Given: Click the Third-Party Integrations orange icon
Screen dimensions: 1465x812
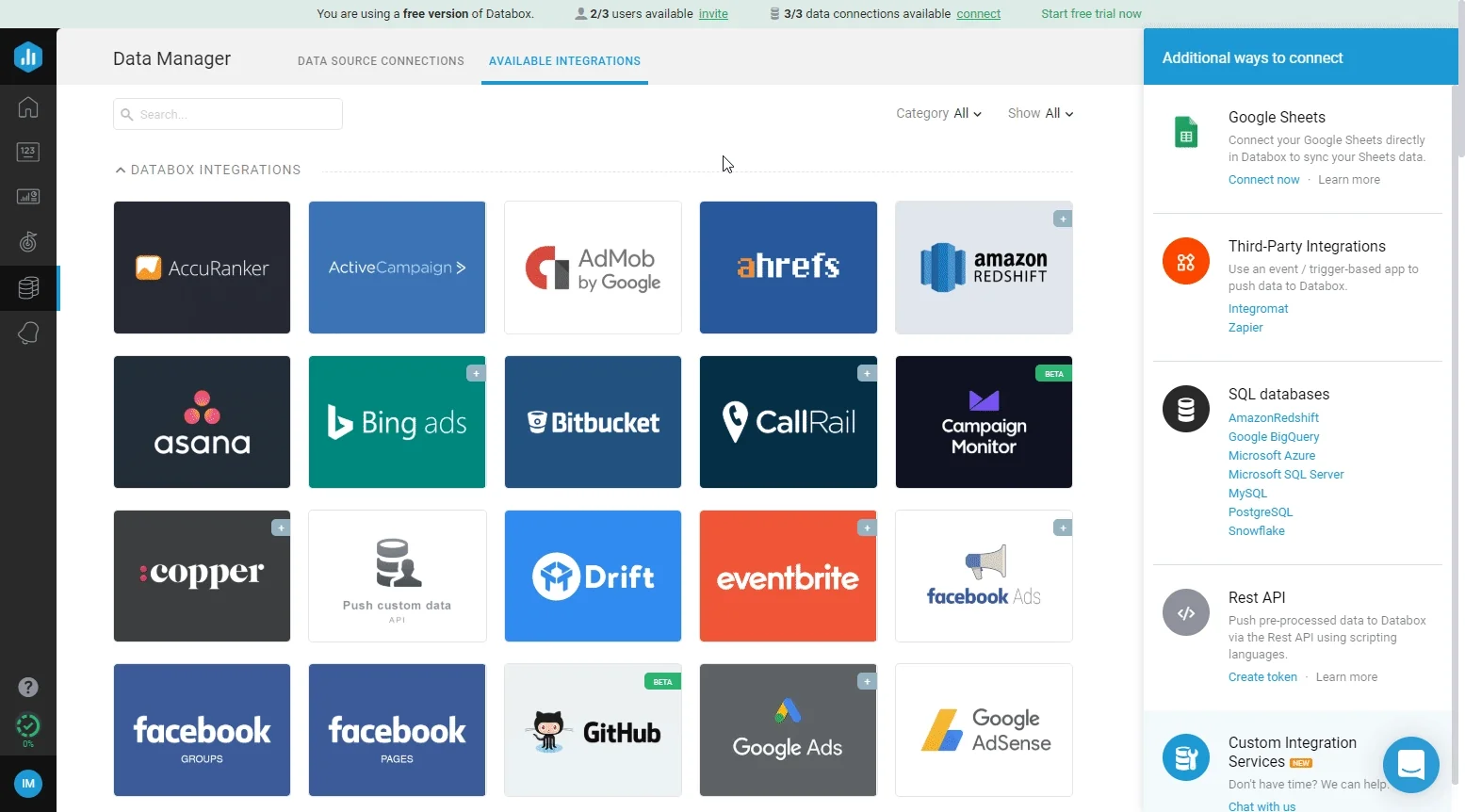Looking at the screenshot, I should pos(1186,261).
